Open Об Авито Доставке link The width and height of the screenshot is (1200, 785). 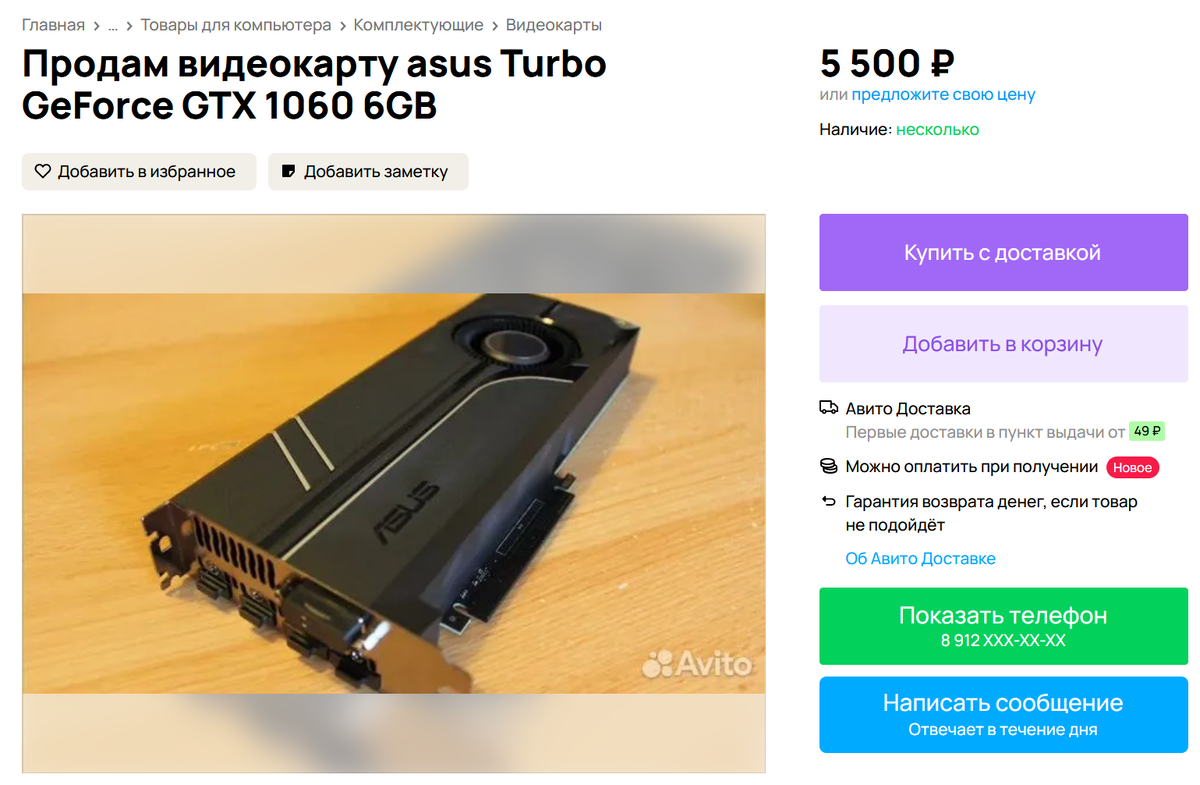[920, 558]
